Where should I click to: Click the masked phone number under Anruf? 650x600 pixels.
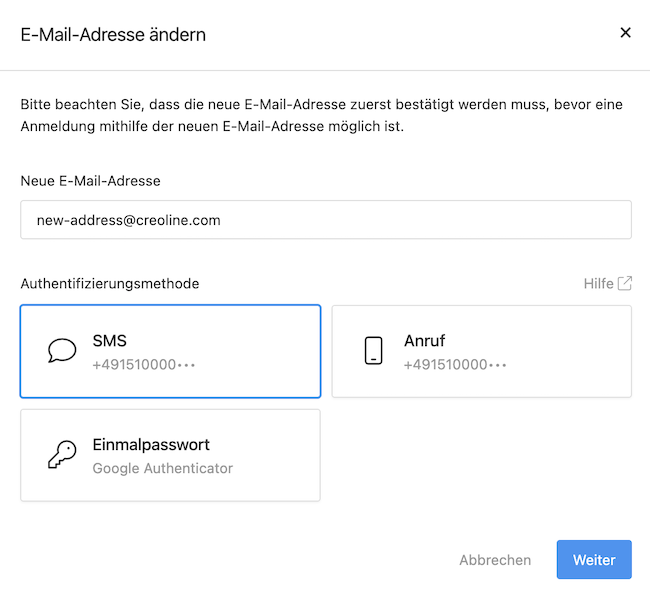pos(455,365)
